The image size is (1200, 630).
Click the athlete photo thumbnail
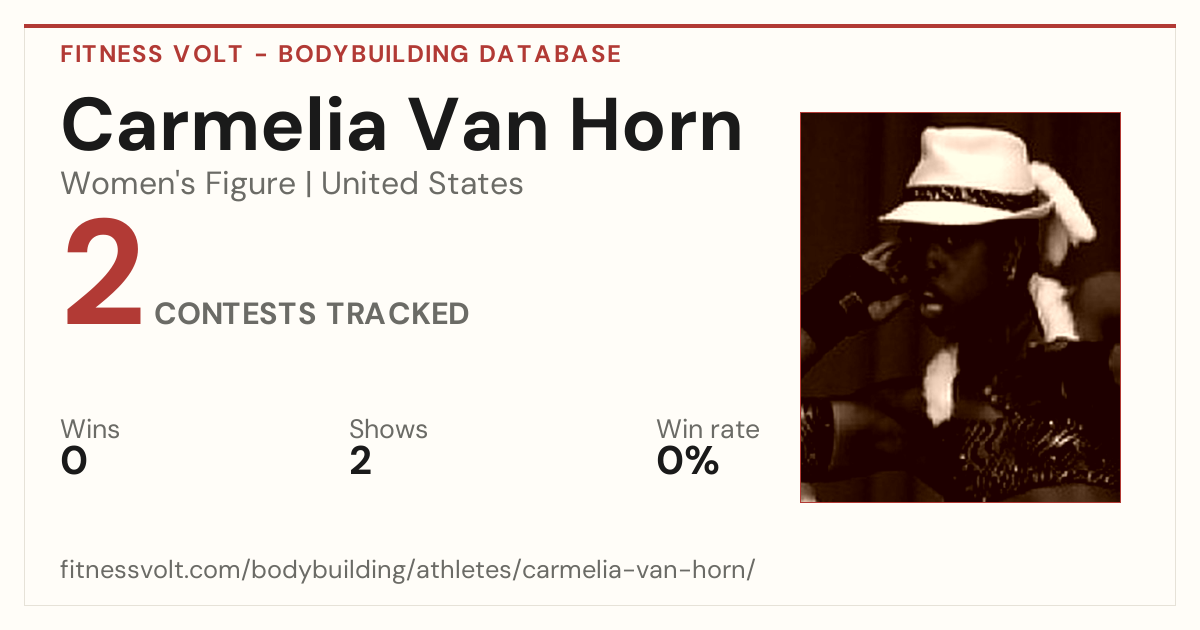[x=960, y=307]
